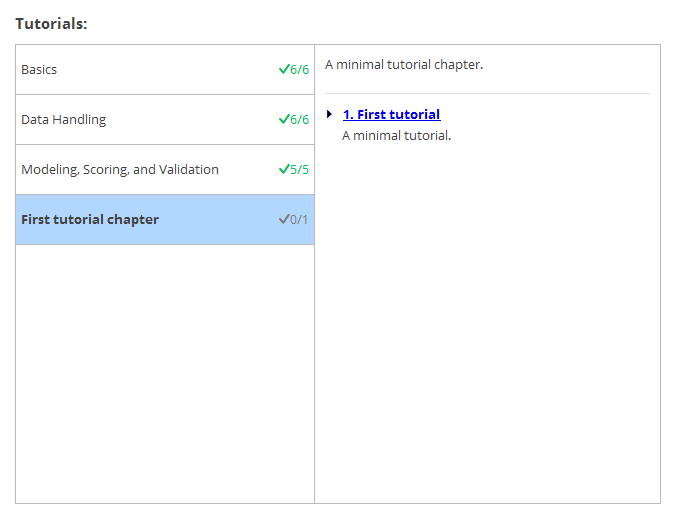
Task: Click the 0/1 progress count
Action: (x=300, y=220)
